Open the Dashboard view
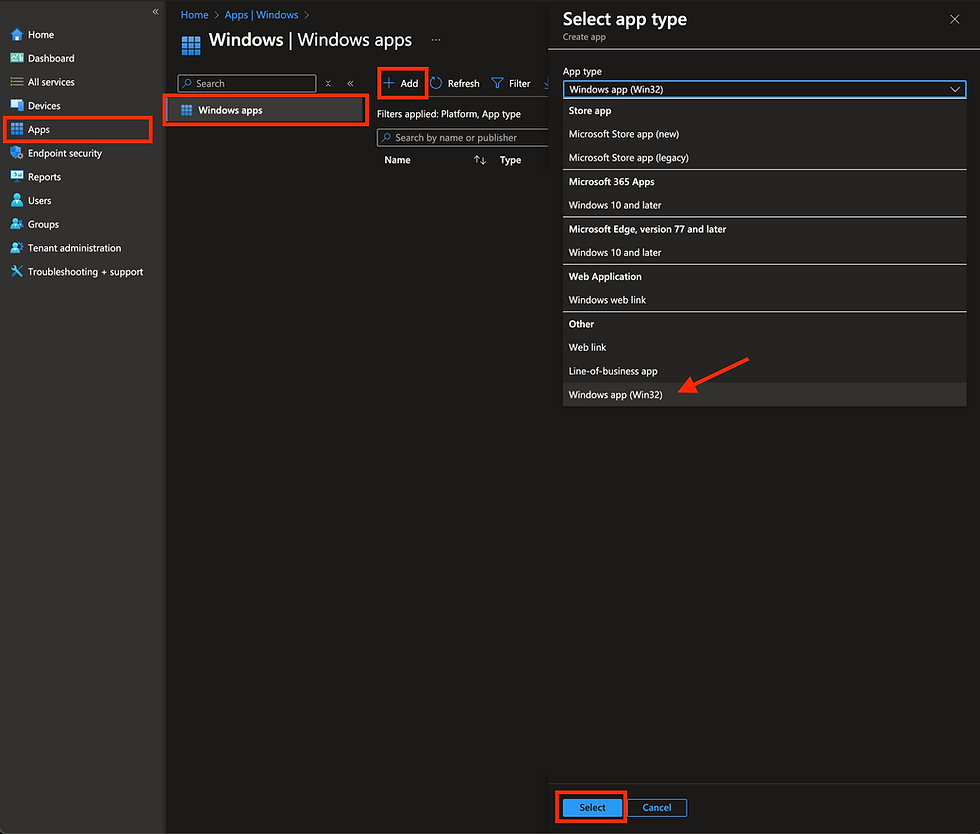The width and height of the screenshot is (980, 834). 48,57
